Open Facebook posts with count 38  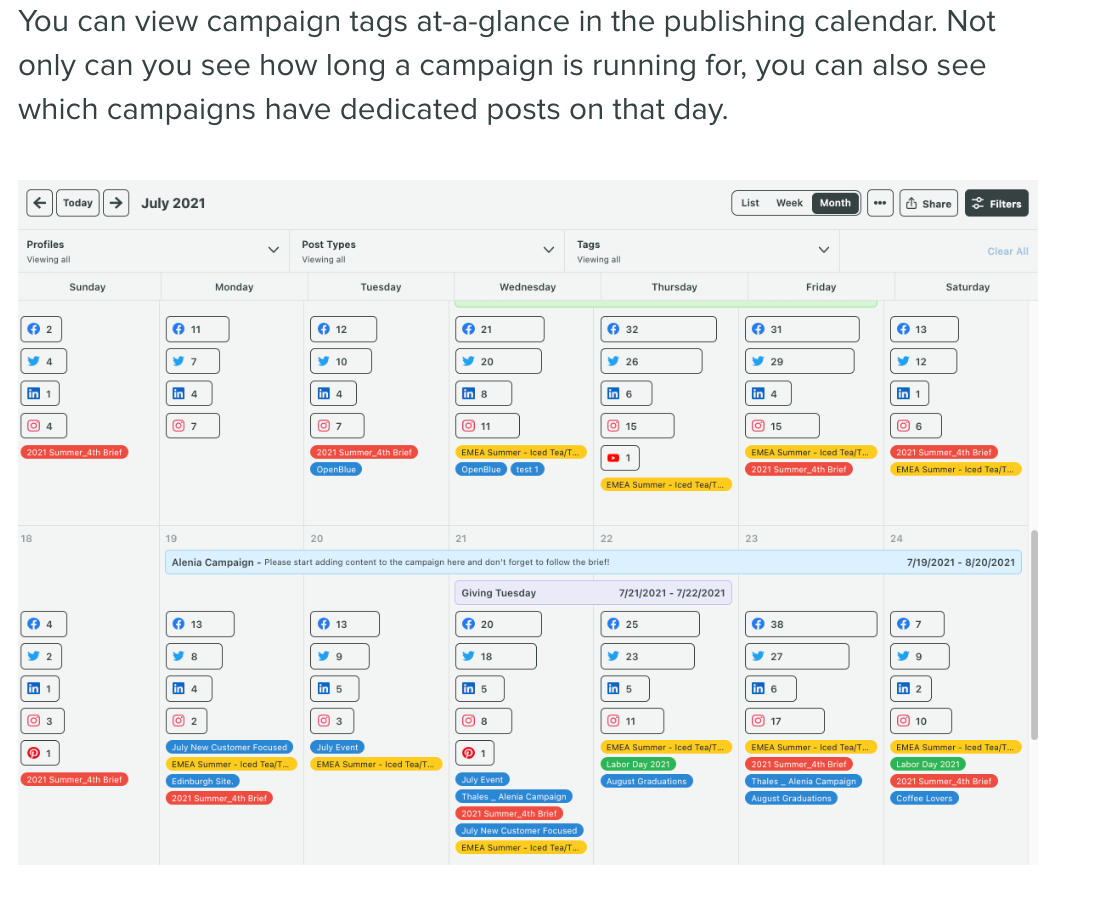(812, 624)
